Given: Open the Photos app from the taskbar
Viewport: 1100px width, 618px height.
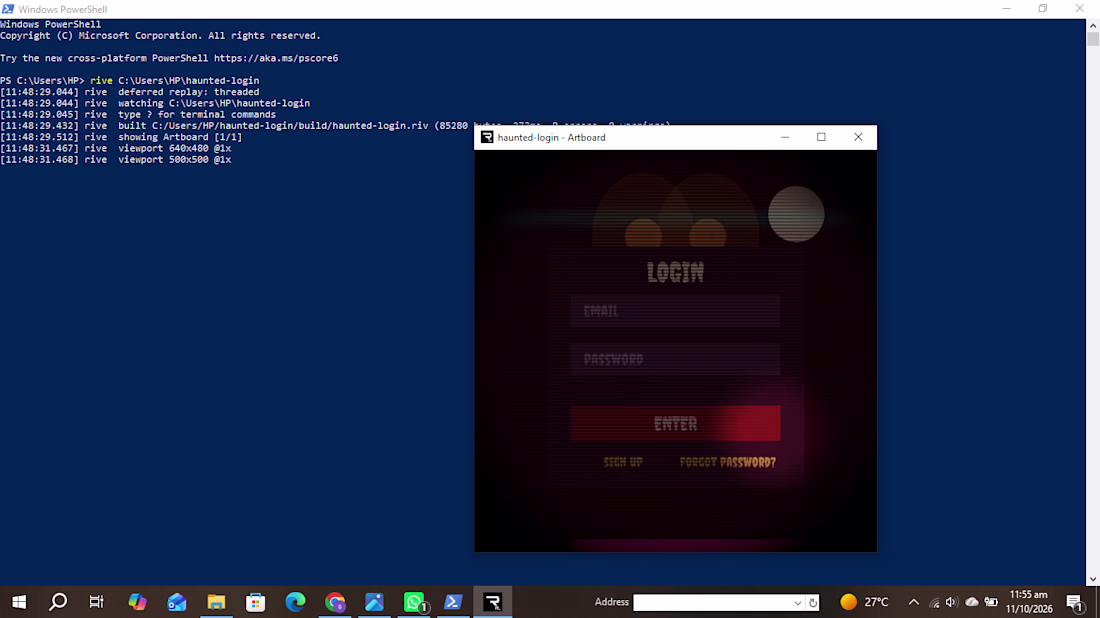Looking at the screenshot, I should [374, 602].
